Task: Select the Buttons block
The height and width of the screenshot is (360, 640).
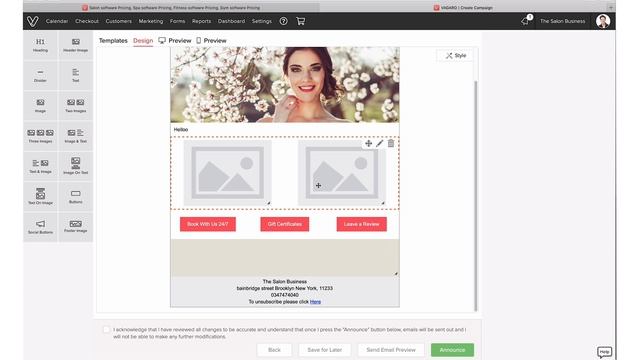Action: pyautogui.click(x=76, y=196)
